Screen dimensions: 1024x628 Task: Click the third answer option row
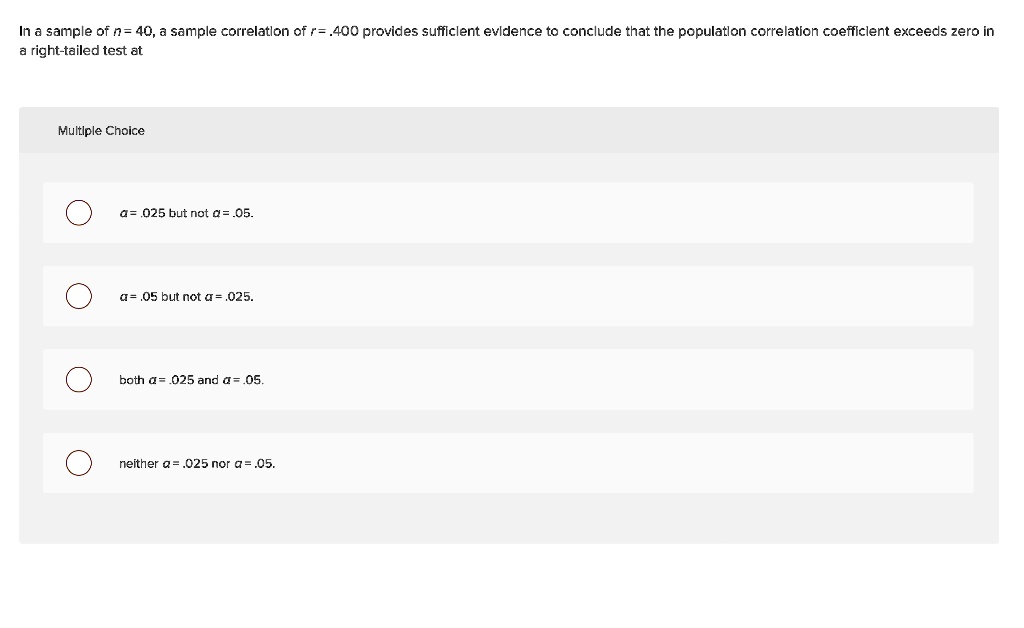pyautogui.click(x=508, y=379)
